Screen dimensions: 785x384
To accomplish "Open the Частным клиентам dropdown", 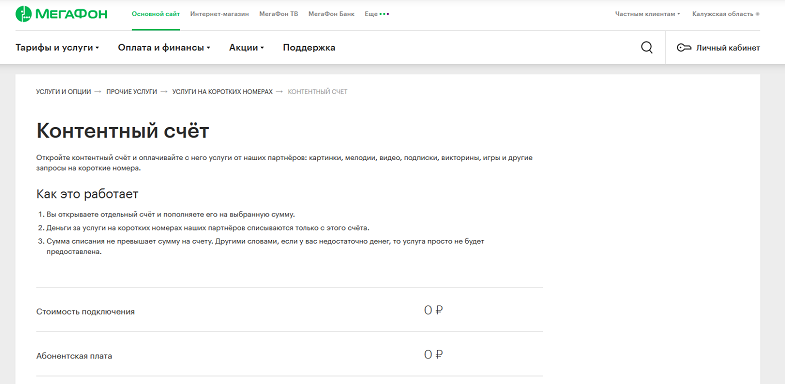I will pos(647,14).
